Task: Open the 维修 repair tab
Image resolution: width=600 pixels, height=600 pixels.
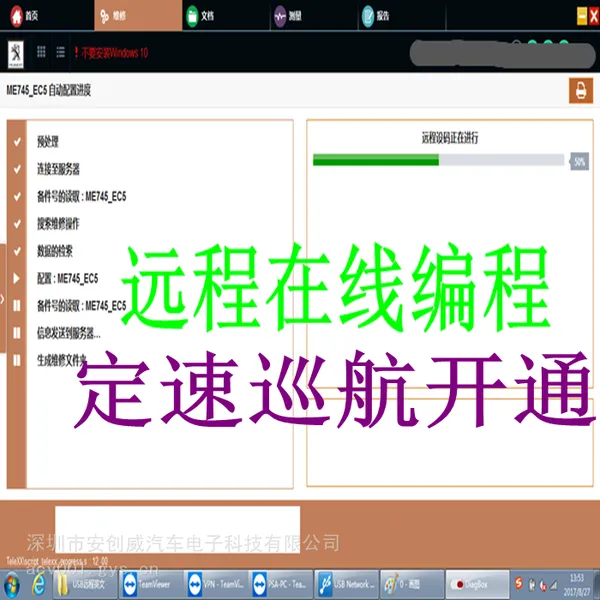Action: (x=138, y=15)
